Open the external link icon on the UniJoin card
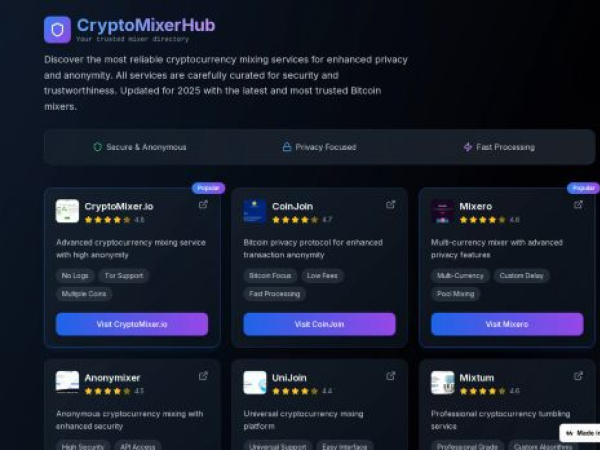600x450 pixels. [x=391, y=376]
